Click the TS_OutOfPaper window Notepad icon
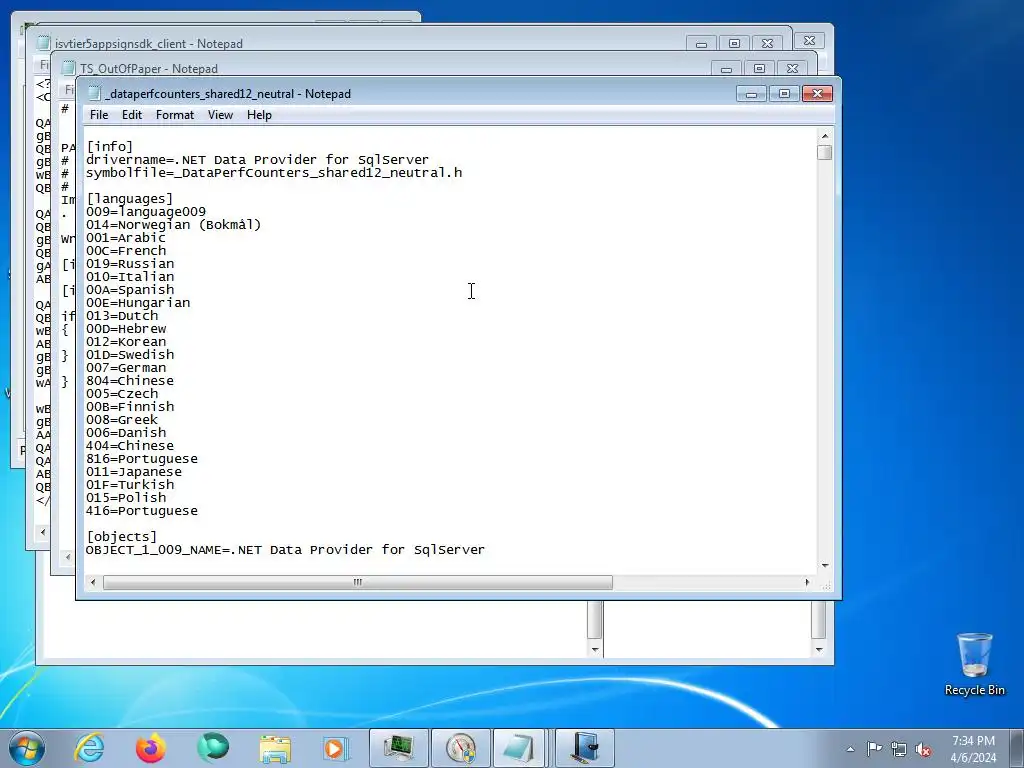This screenshot has height=768, width=1024. (69, 69)
